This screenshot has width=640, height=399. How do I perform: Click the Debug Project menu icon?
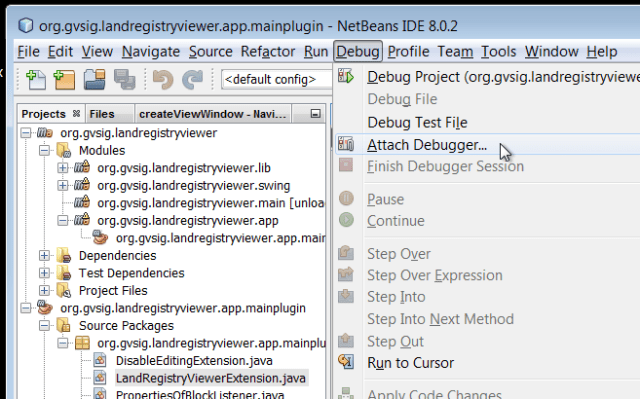(x=346, y=76)
